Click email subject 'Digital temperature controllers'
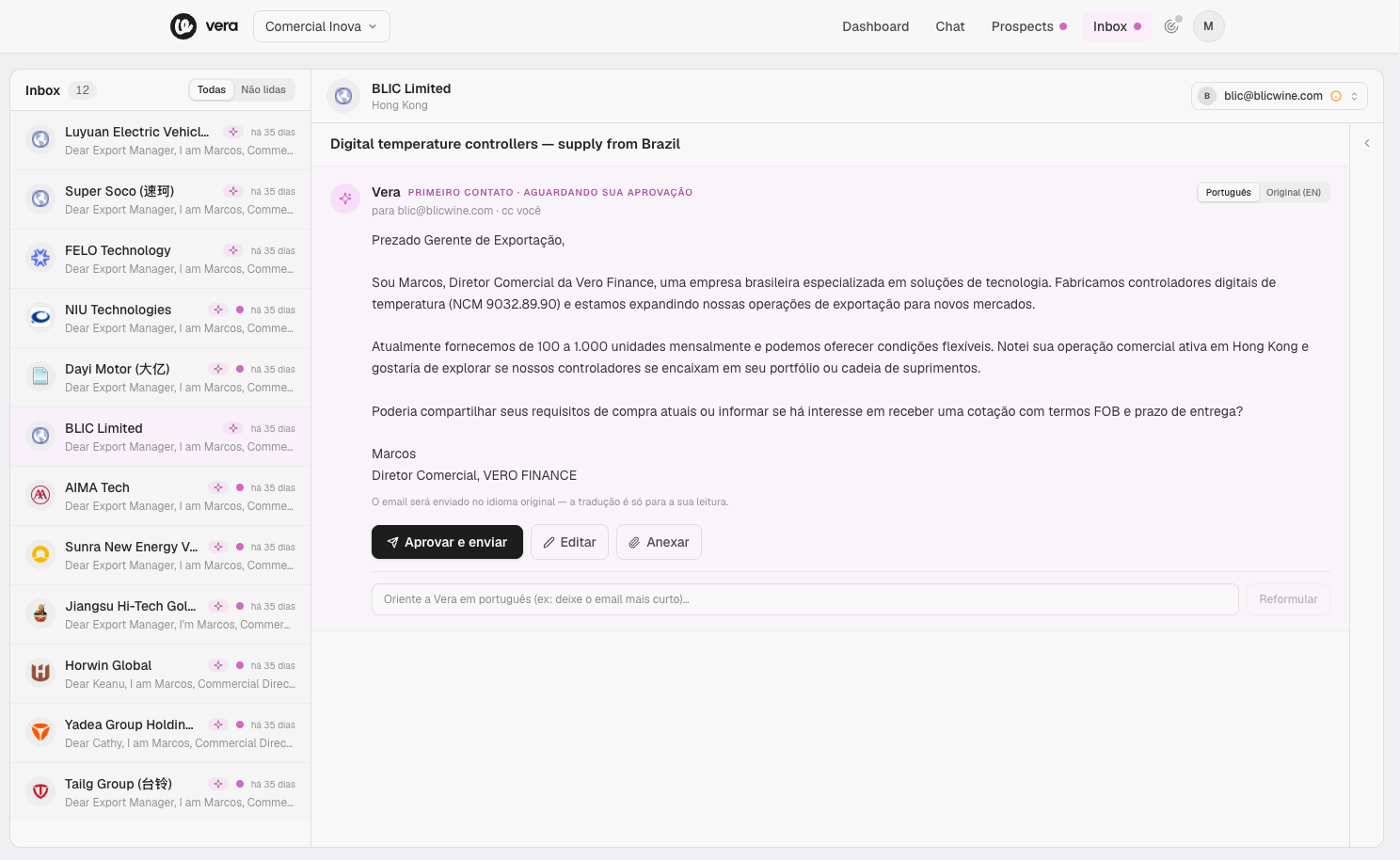 (505, 144)
